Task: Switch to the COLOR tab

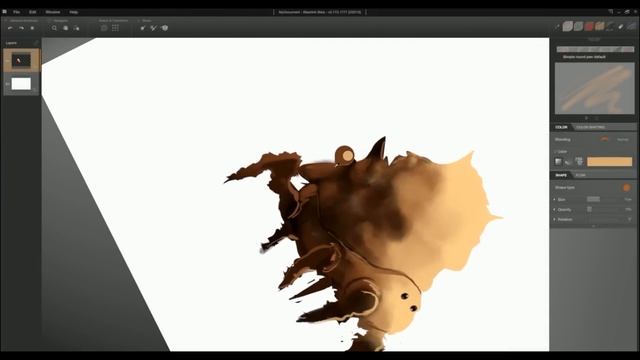Action: pyautogui.click(x=561, y=127)
